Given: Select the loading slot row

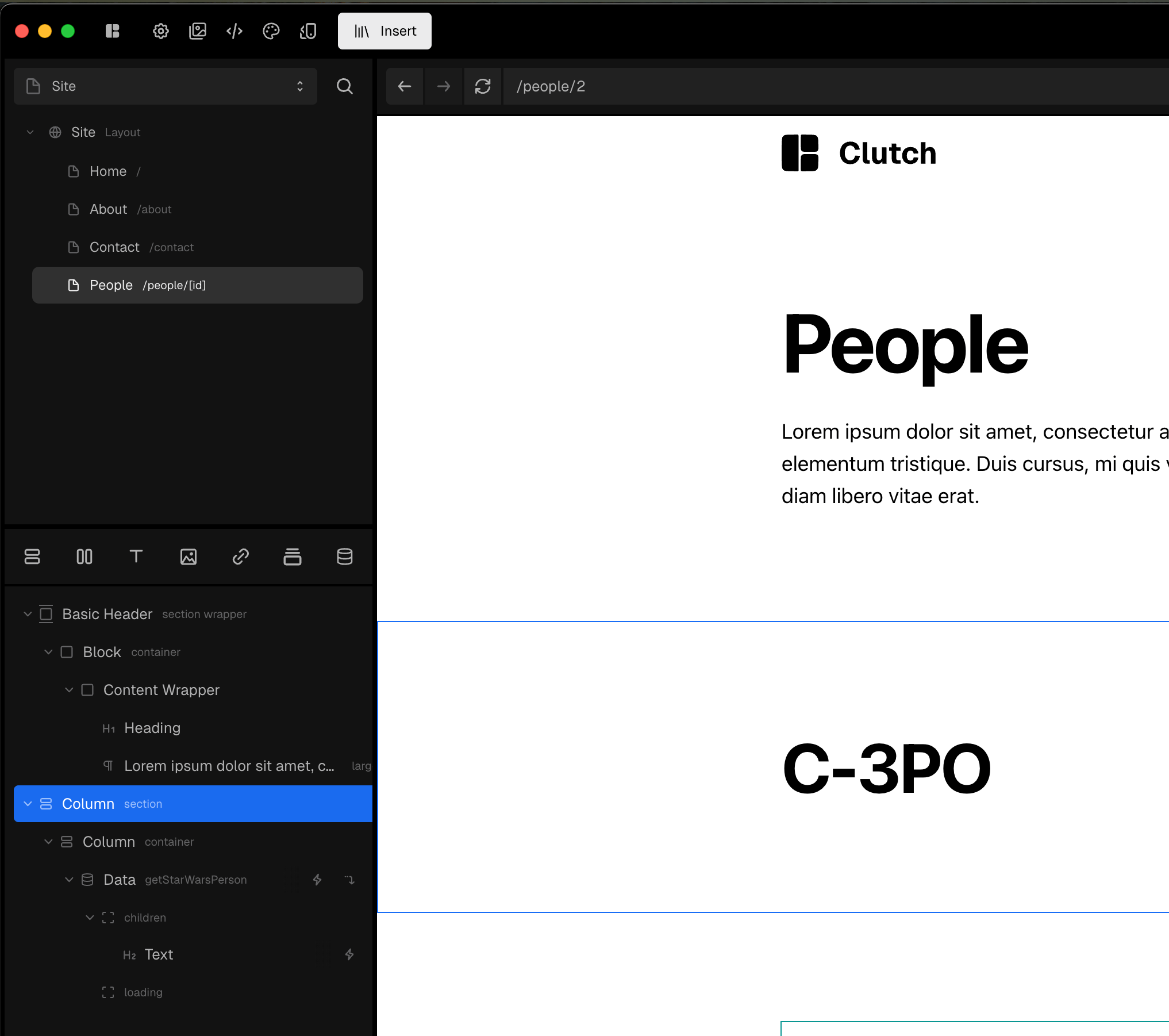Looking at the screenshot, I should click(x=193, y=992).
